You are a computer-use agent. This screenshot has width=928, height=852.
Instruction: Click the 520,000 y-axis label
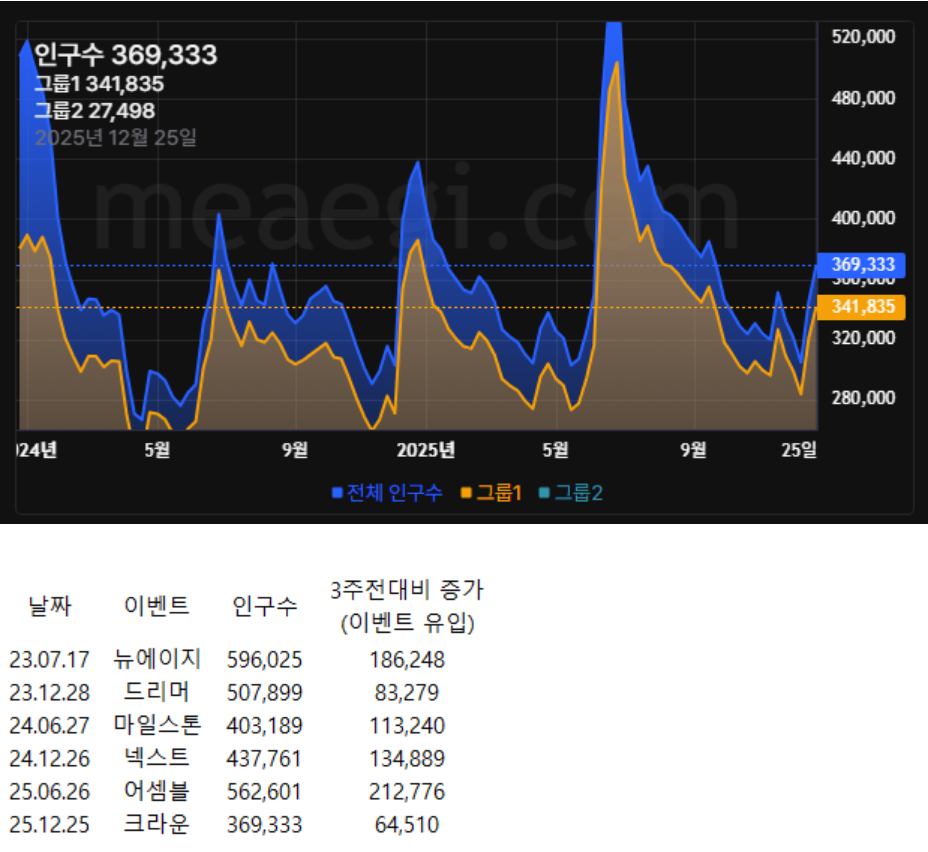click(x=863, y=37)
